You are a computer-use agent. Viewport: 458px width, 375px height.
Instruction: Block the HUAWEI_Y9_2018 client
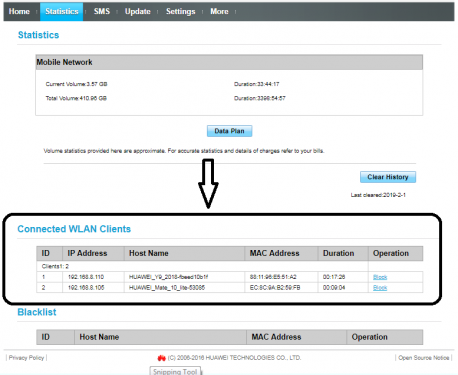(x=380, y=277)
